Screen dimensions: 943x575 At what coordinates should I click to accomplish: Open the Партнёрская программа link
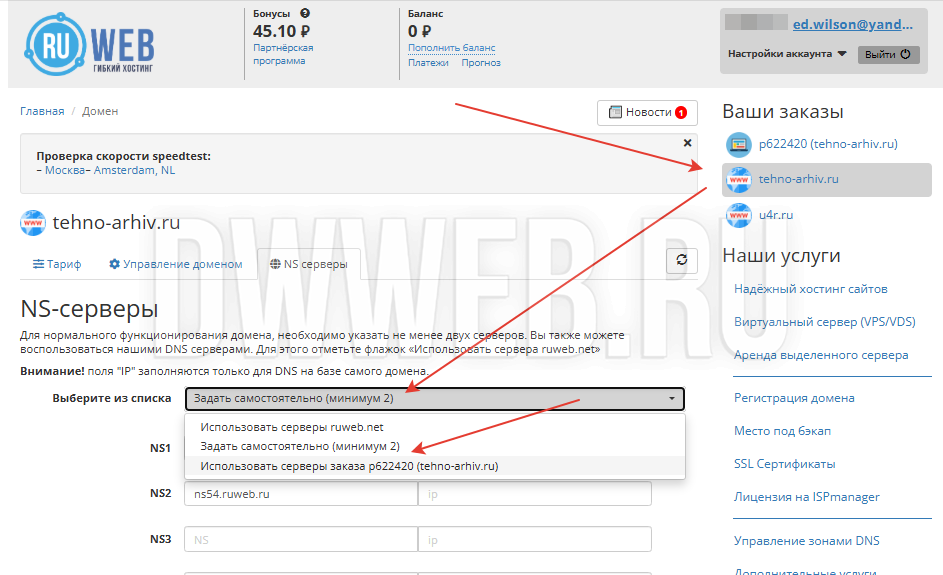pos(283,54)
